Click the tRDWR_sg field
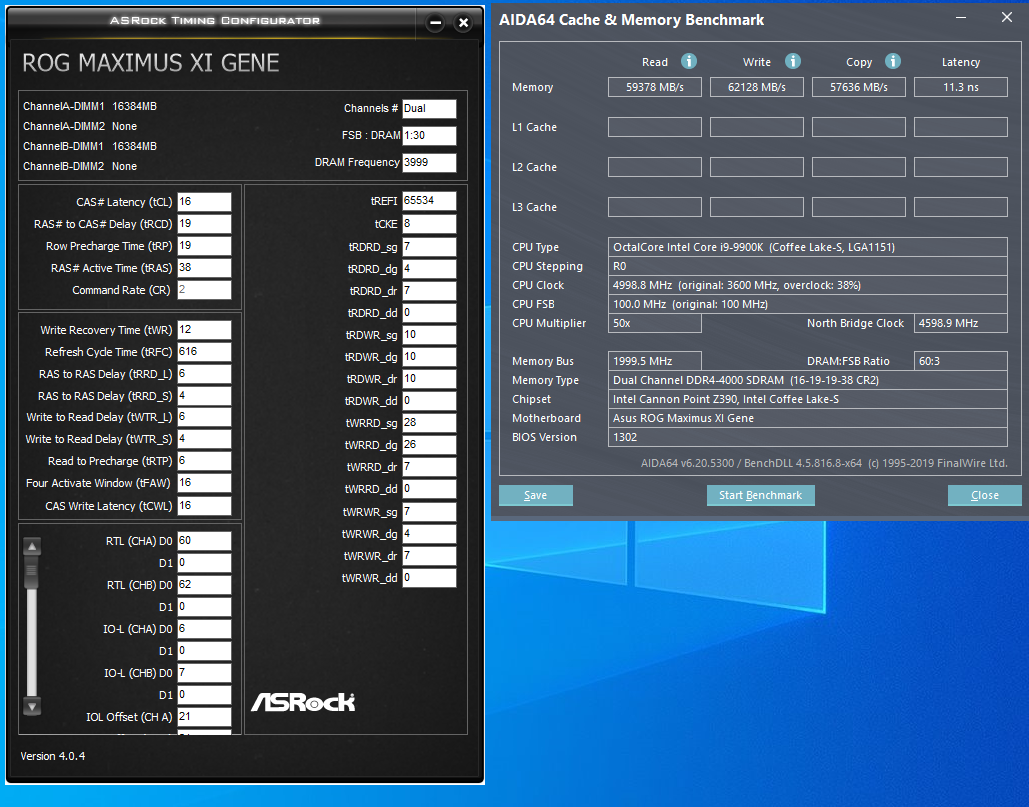 429,335
